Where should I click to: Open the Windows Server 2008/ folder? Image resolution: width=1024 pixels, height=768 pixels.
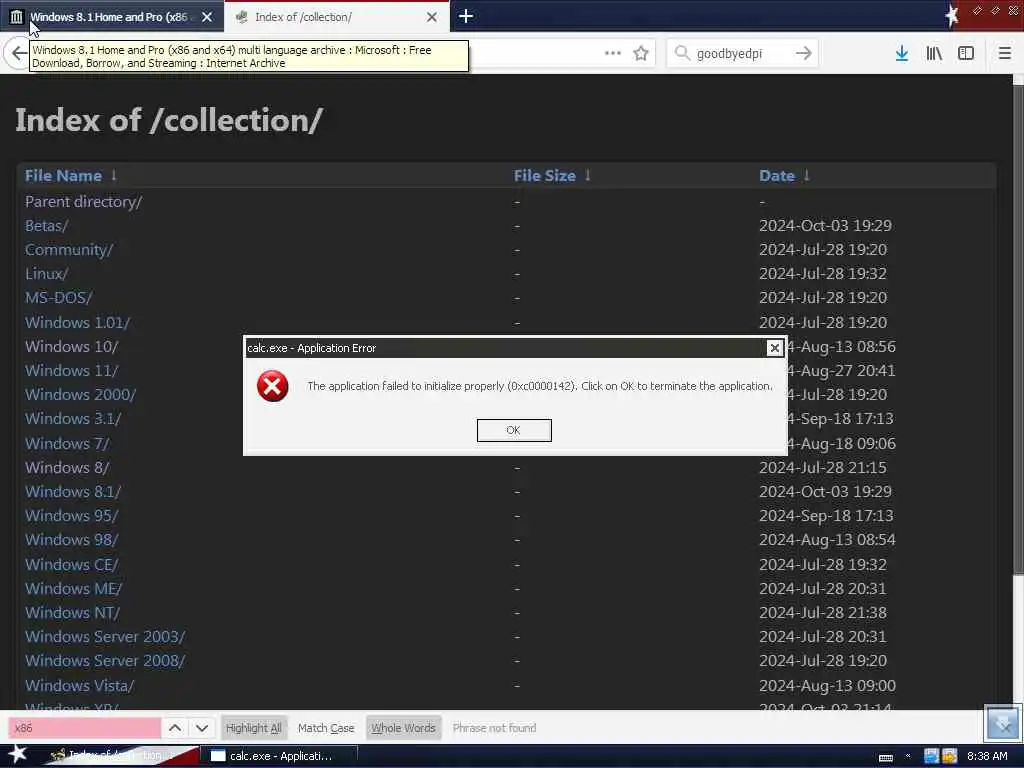105,661
